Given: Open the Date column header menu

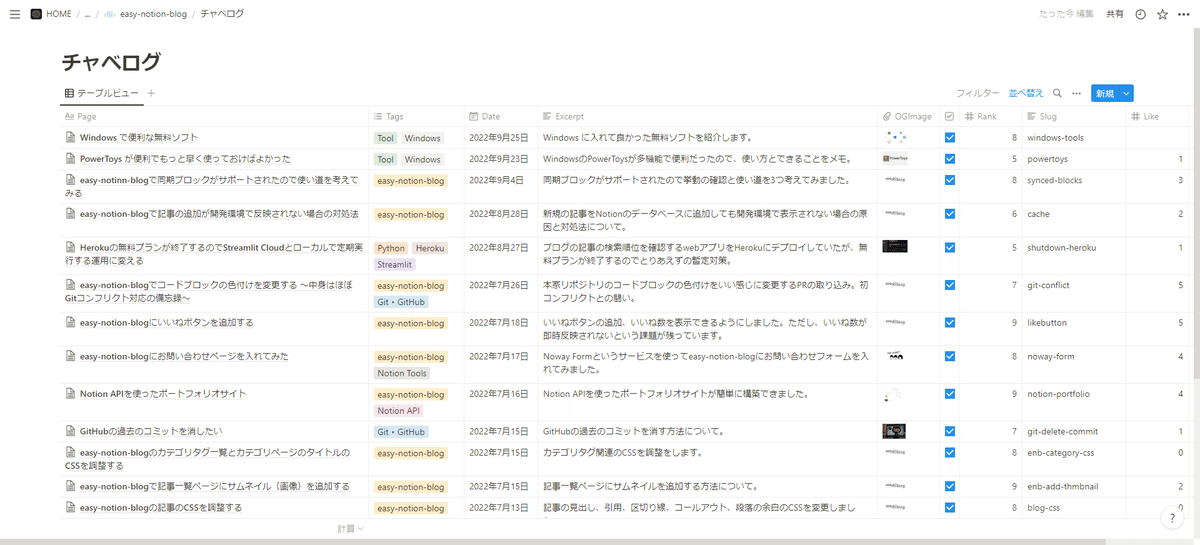Looking at the screenshot, I should (501, 117).
